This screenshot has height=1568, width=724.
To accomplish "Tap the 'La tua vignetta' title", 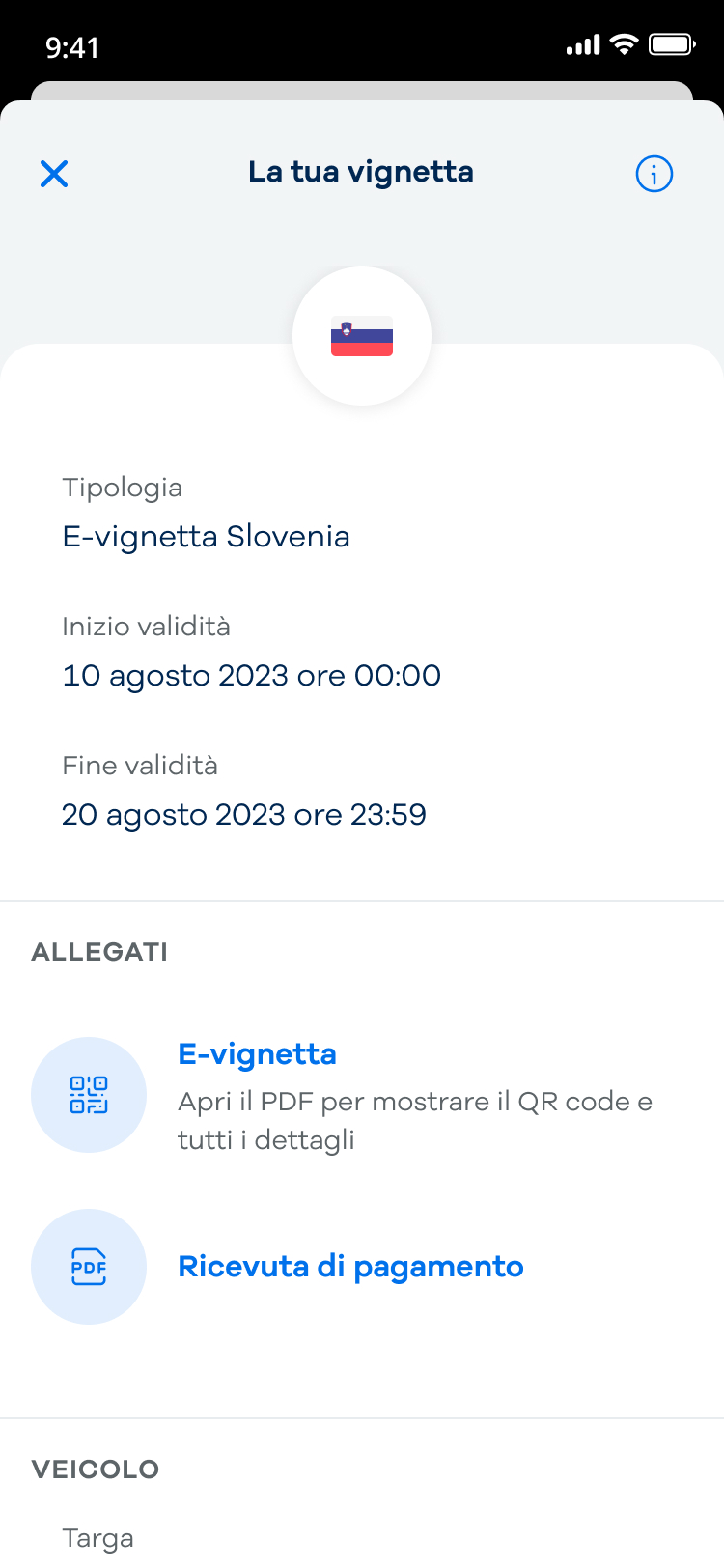I will point(361,172).
